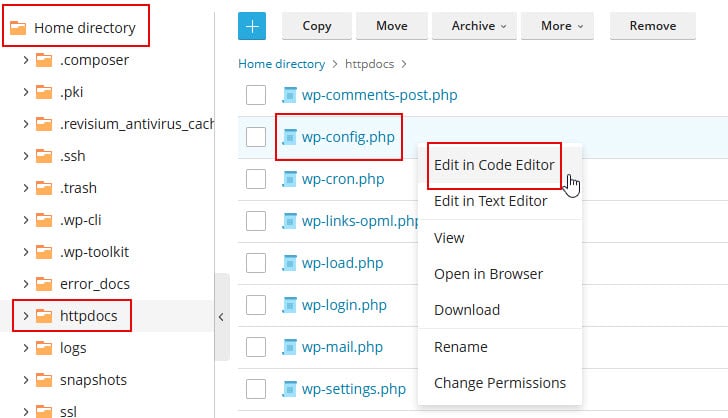
Task: Click the .revisium_antivirus_cache folder icon
Action: pos(44,124)
